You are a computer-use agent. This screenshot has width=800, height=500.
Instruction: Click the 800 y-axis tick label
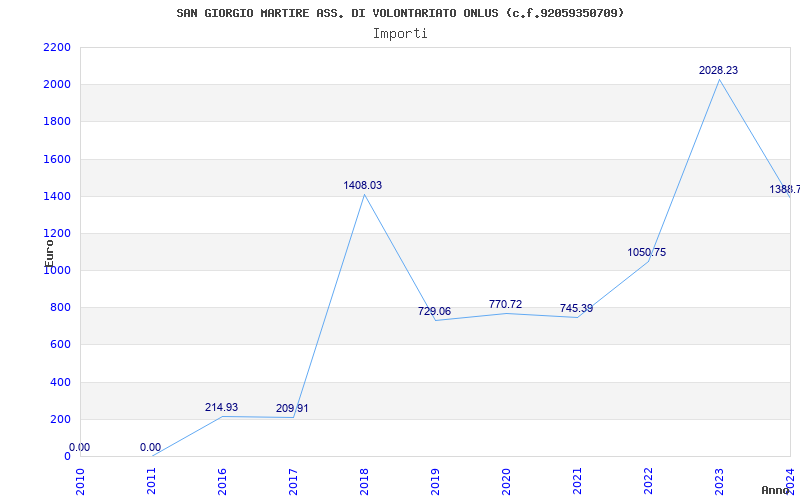[x=61, y=308]
